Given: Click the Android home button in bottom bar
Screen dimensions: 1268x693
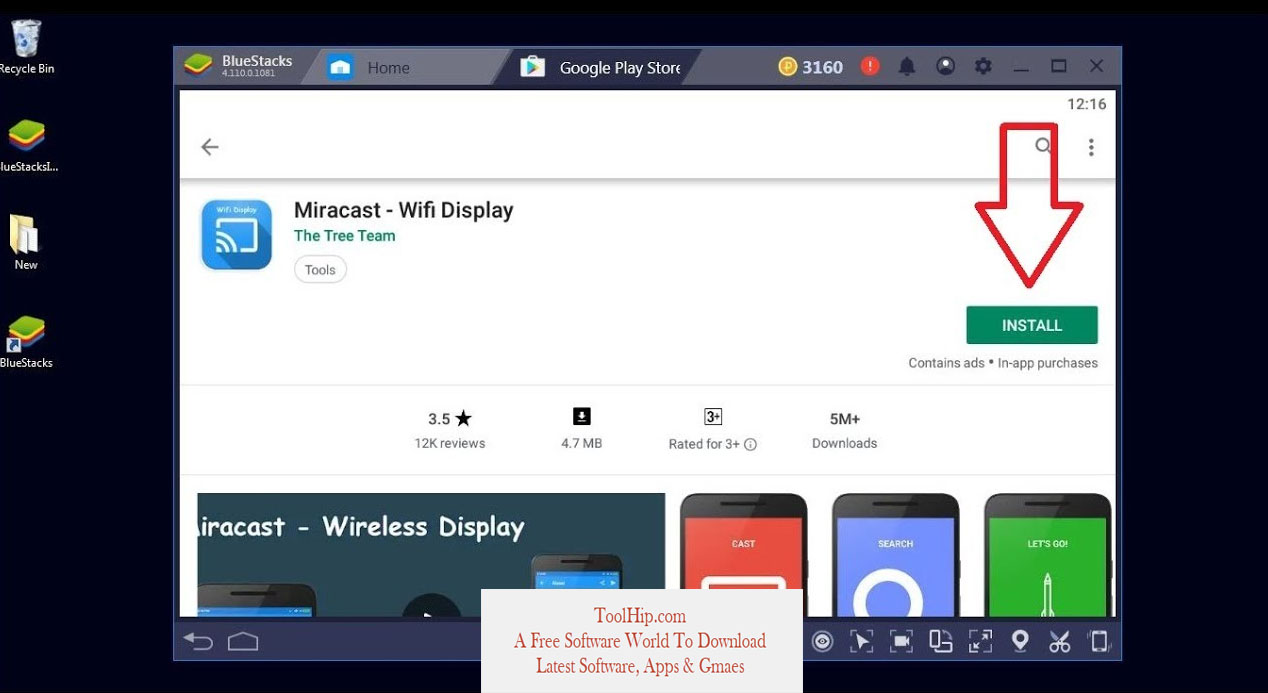Looking at the screenshot, I should 243,641.
